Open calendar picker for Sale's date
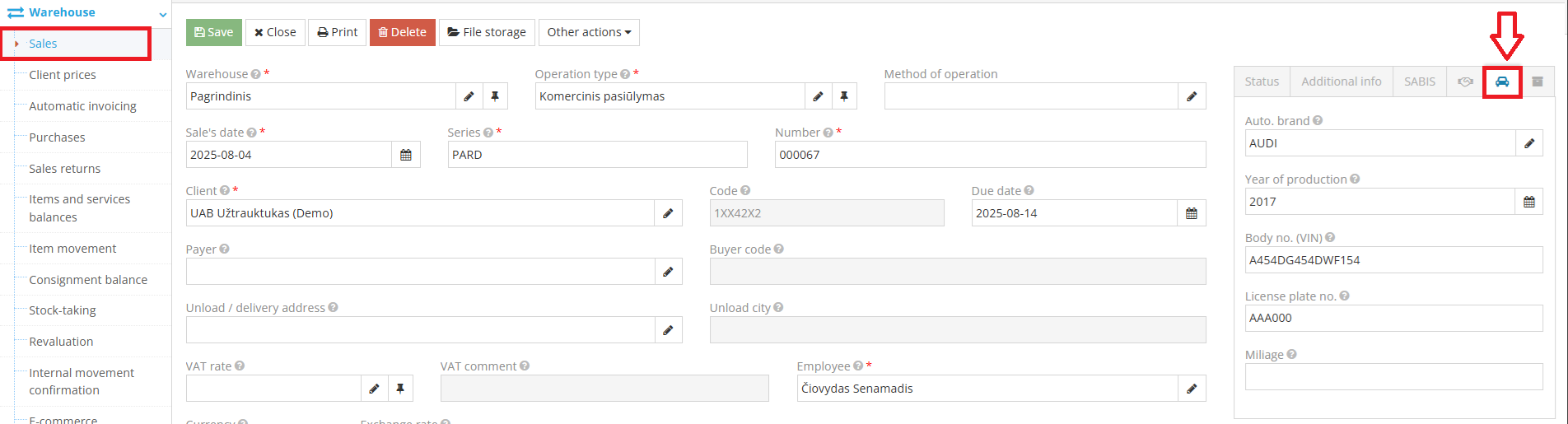Screen dimensions: 1568x424 tap(405, 155)
